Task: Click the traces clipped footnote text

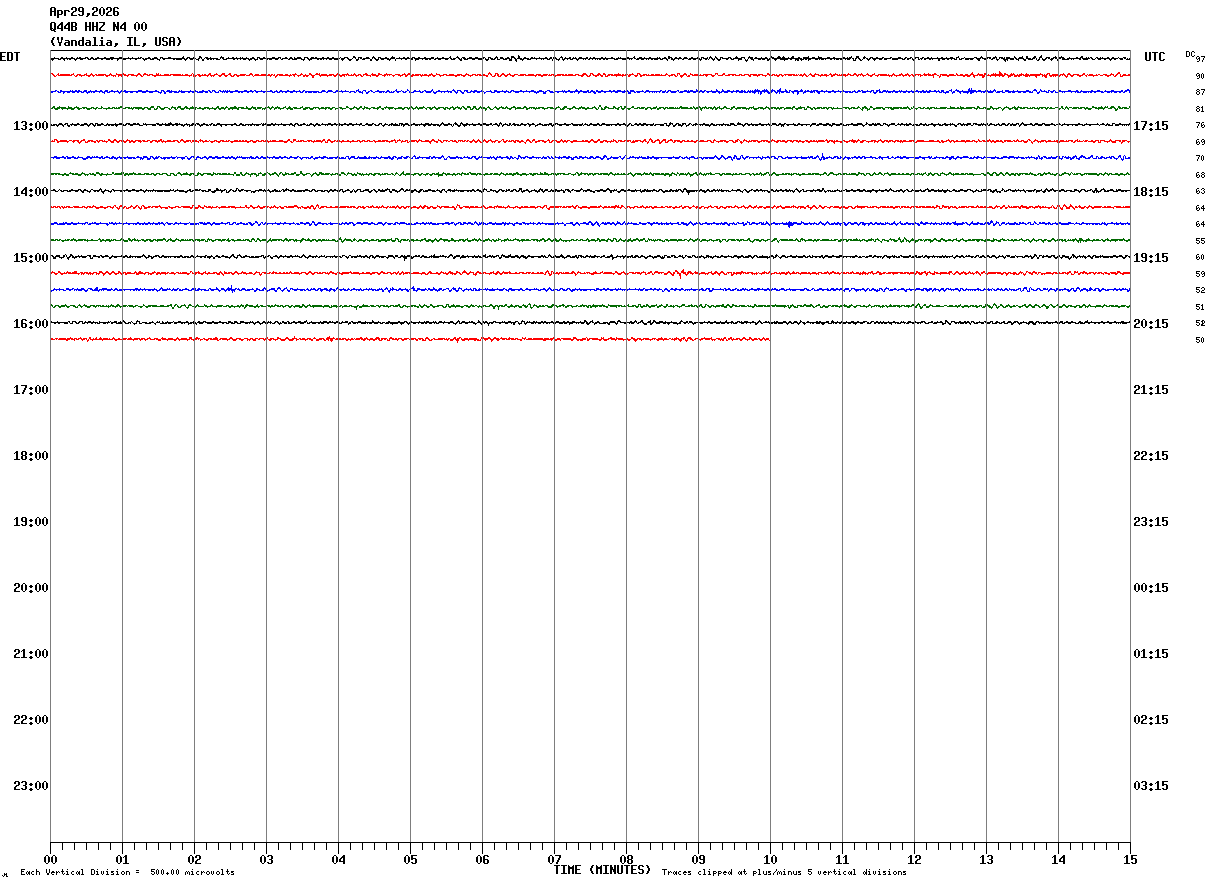Action: tap(784, 873)
